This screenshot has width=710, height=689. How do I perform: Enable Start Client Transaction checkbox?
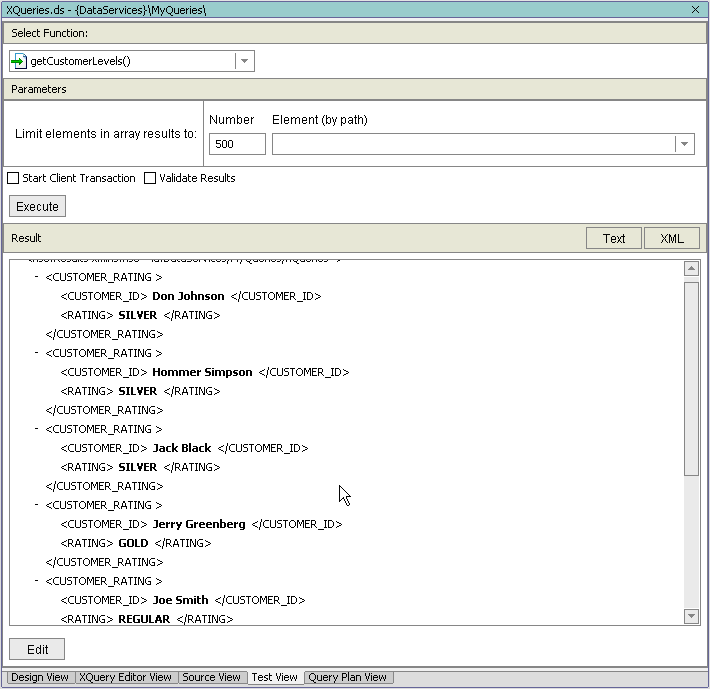(13, 178)
